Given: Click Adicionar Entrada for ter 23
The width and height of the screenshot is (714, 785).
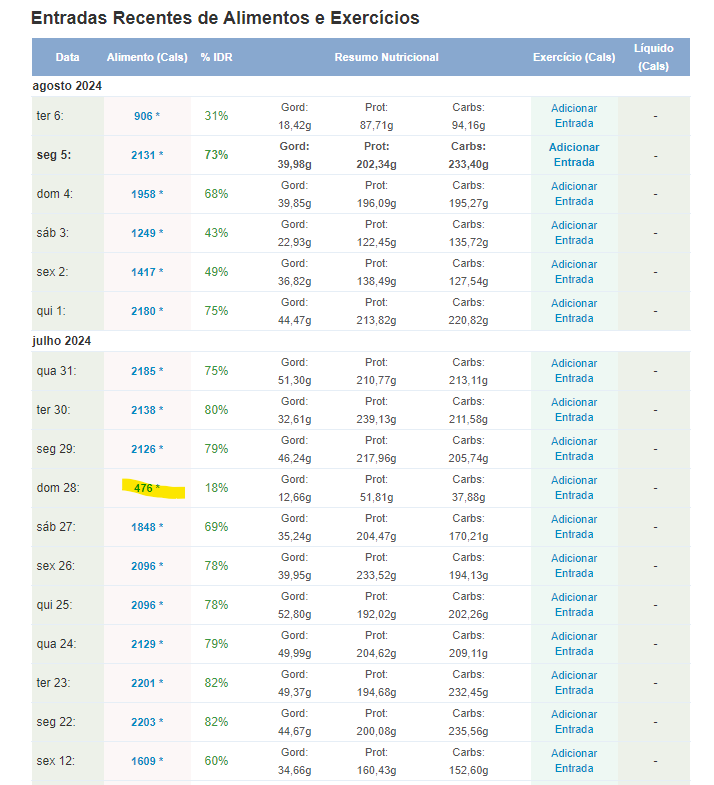Looking at the screenshot, I should pyautogui.click(x=574, y=684).
